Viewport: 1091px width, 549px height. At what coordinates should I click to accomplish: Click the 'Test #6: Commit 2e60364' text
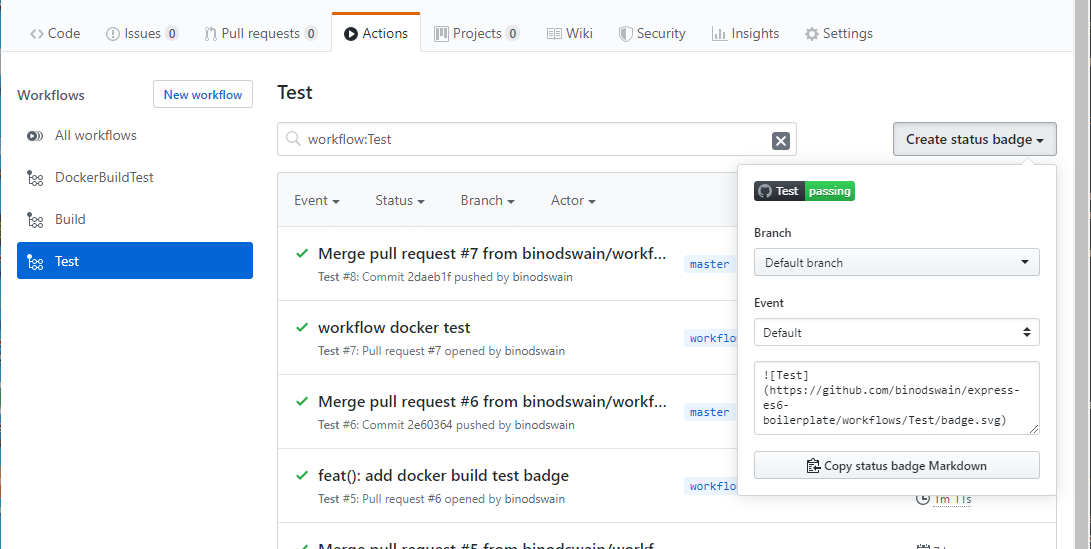446,424
